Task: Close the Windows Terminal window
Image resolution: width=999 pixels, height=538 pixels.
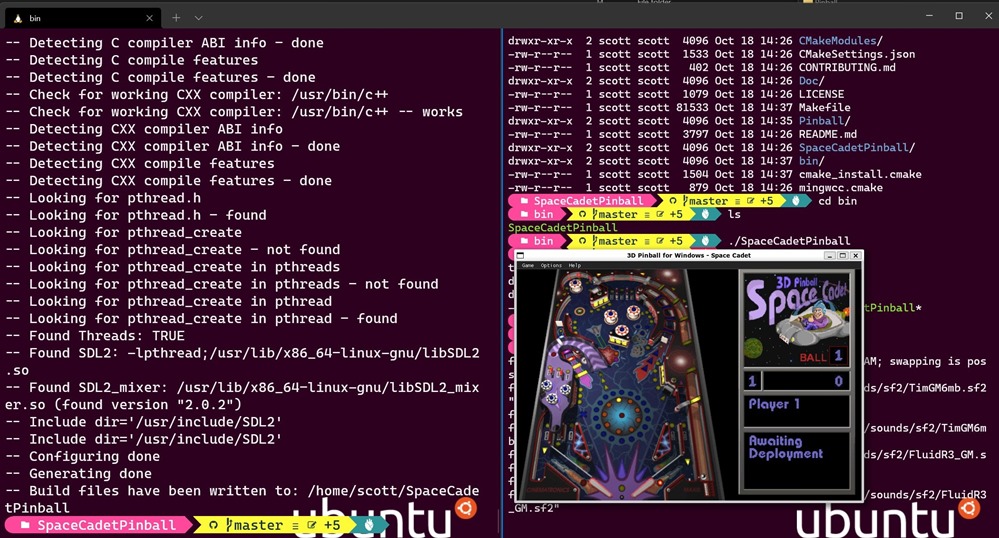Action: tap(988, 16)
